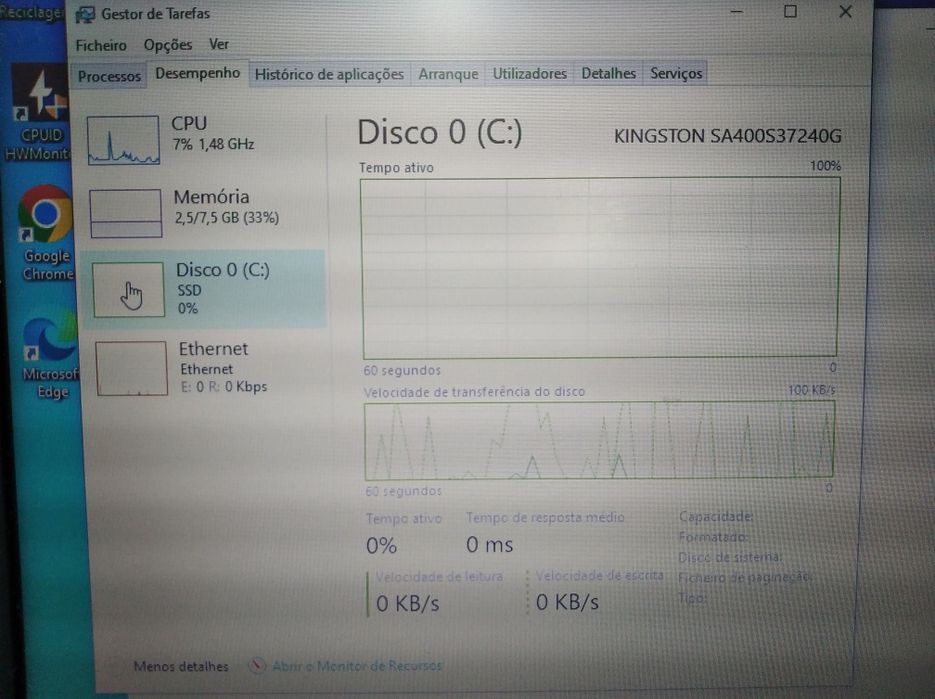Click the CPU label in sidebar
The width and height of the screenshot is (935, 699).
point(189,123)
